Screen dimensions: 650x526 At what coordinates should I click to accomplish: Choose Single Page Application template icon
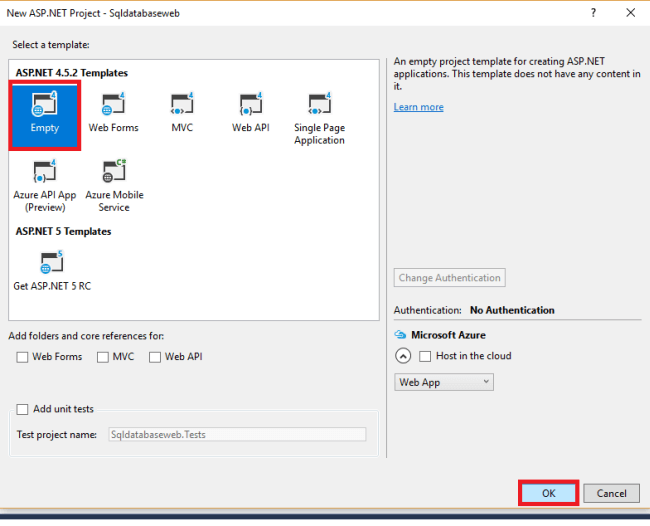click(x=320, y=104)
